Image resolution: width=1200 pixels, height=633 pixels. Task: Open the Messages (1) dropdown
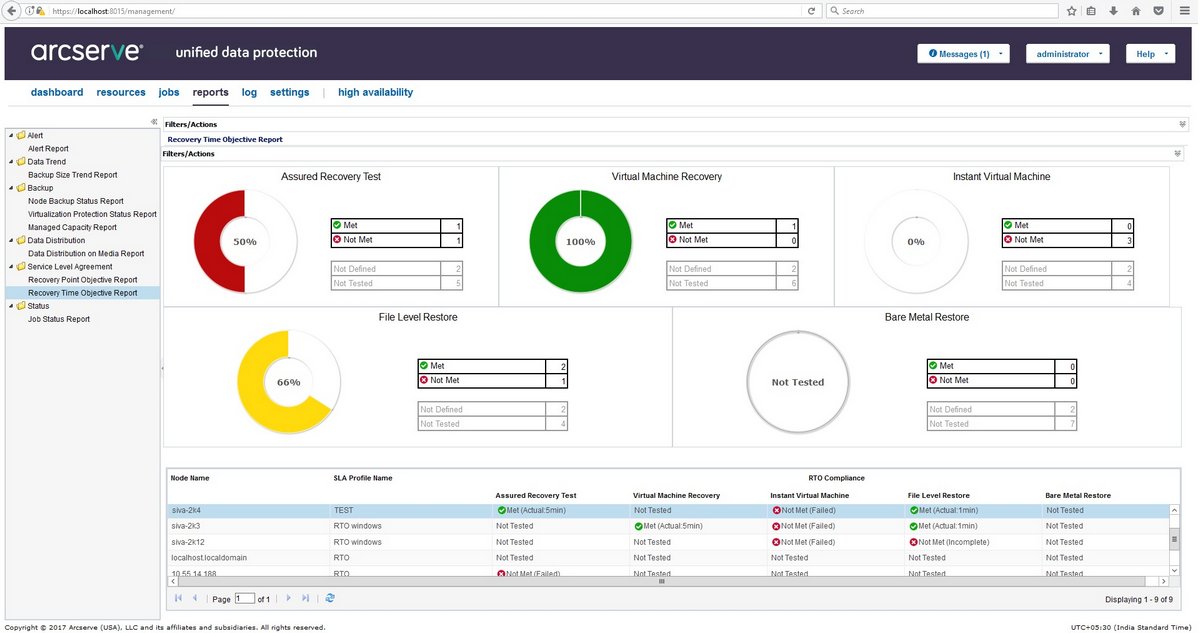(x=964, y=54)
